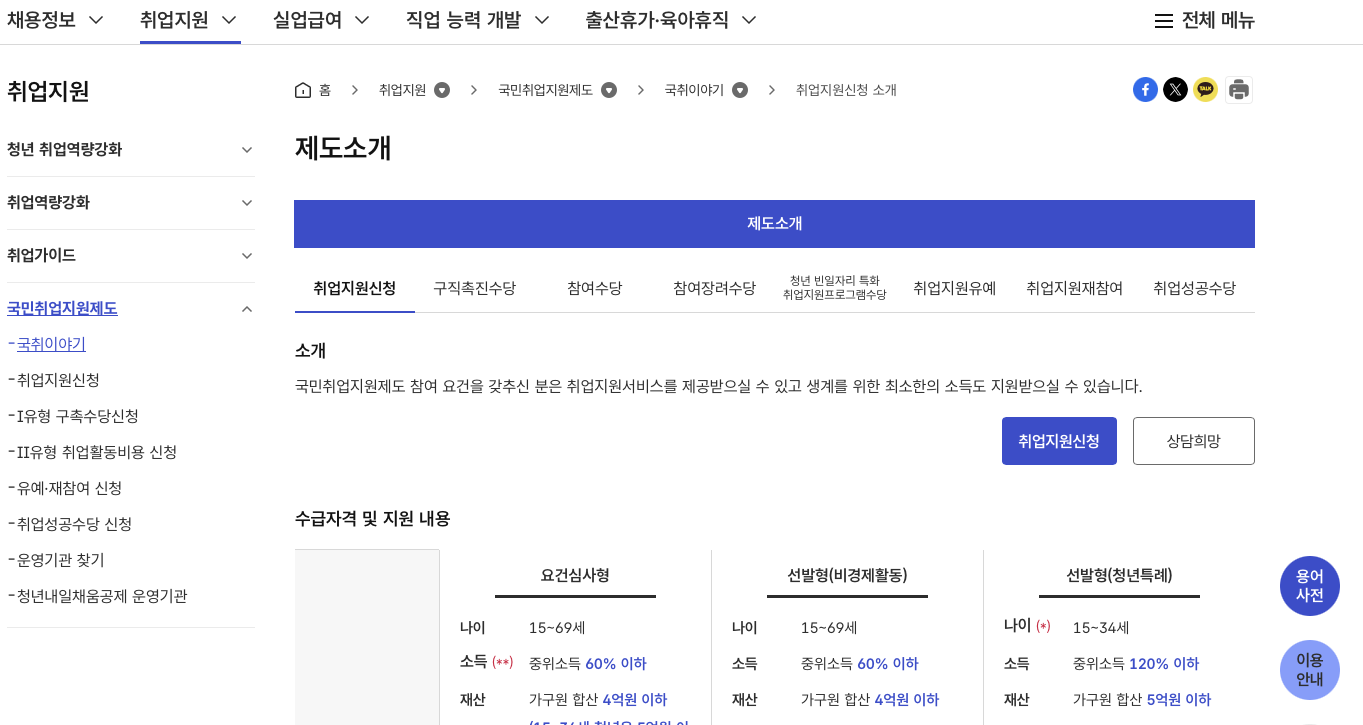This screenshot has width=1363, height=725.
Task: Open 전체 메뉴 with the hamburger icon
Action: pos(1164,20)
